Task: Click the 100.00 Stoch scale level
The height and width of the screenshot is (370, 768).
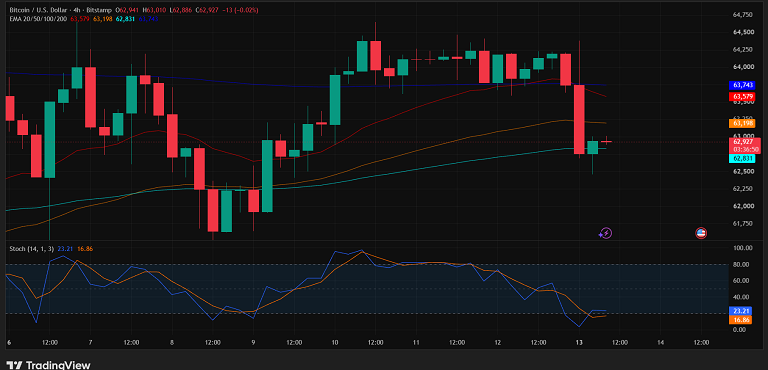Action: click(x=742, y=248)
